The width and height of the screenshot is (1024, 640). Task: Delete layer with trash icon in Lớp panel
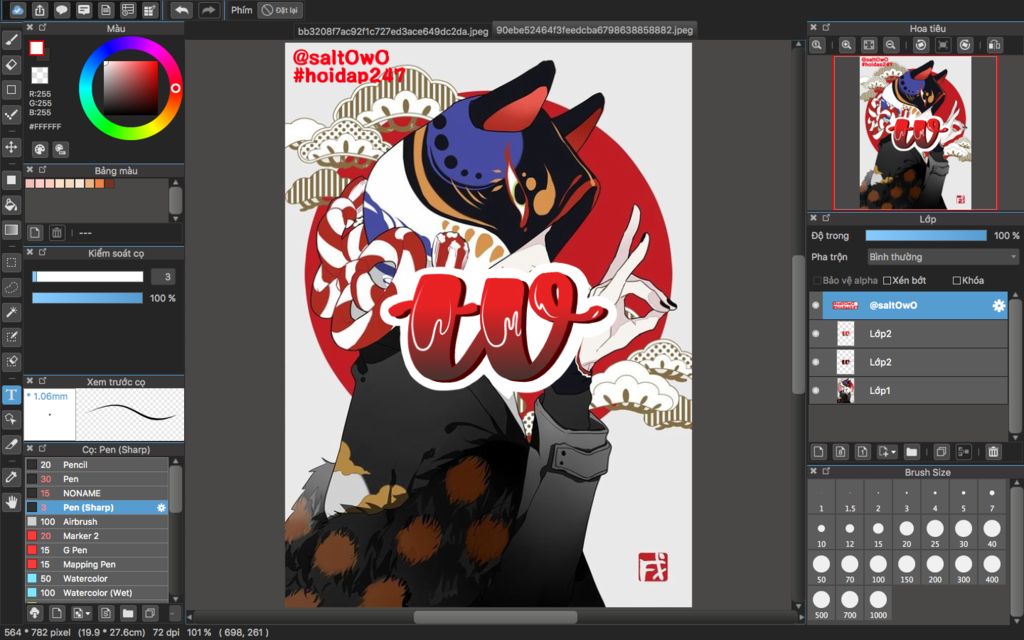click(x=993, y=451)
